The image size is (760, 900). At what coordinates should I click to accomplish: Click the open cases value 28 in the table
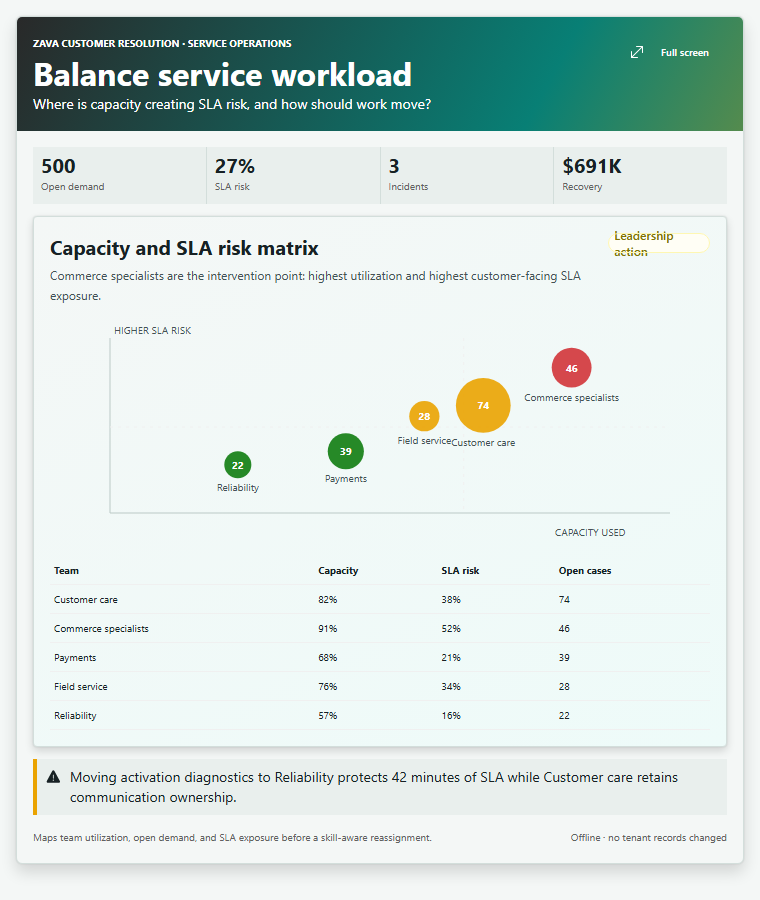click(x=564, y=686)
